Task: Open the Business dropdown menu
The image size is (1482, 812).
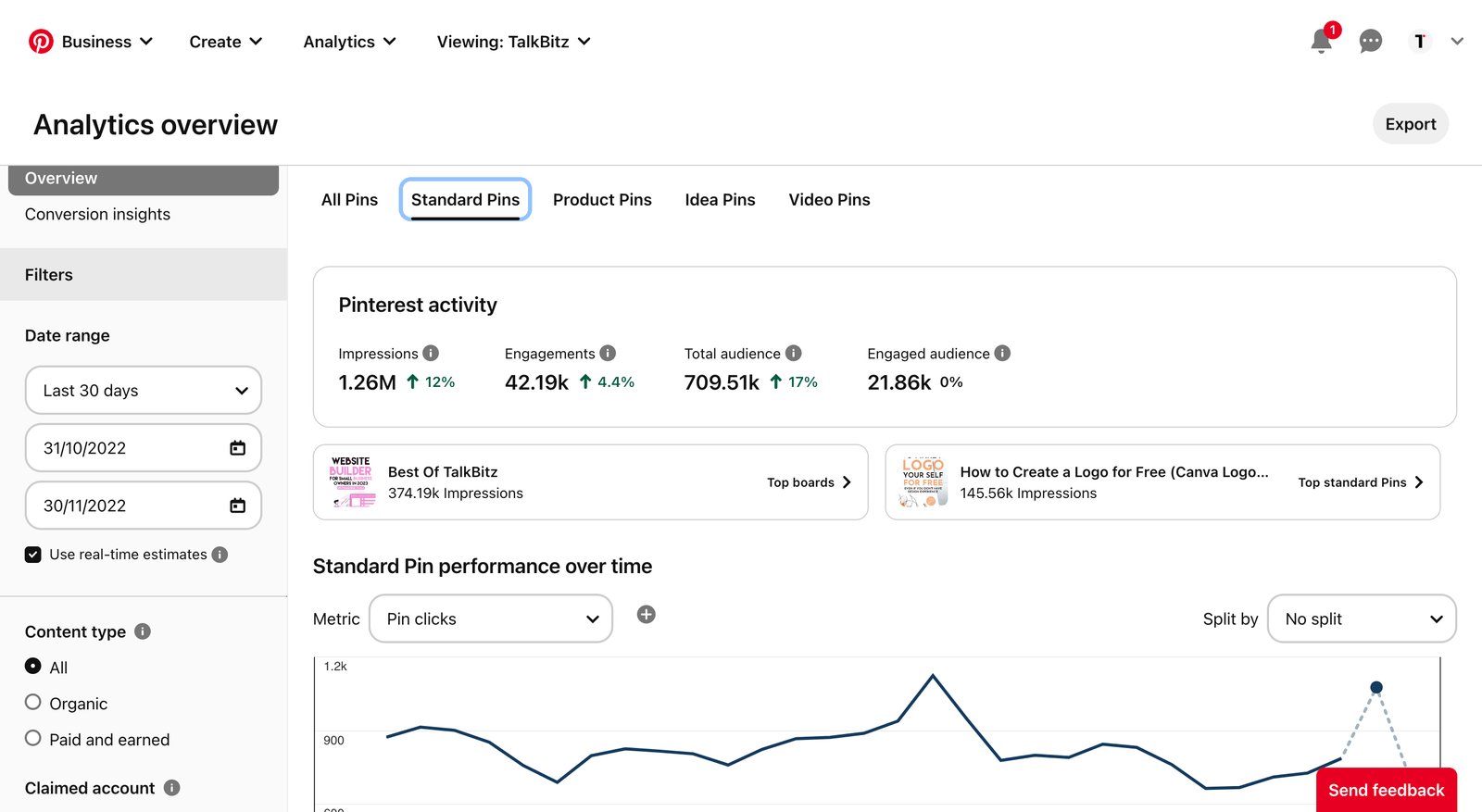Action: (107, 42)
